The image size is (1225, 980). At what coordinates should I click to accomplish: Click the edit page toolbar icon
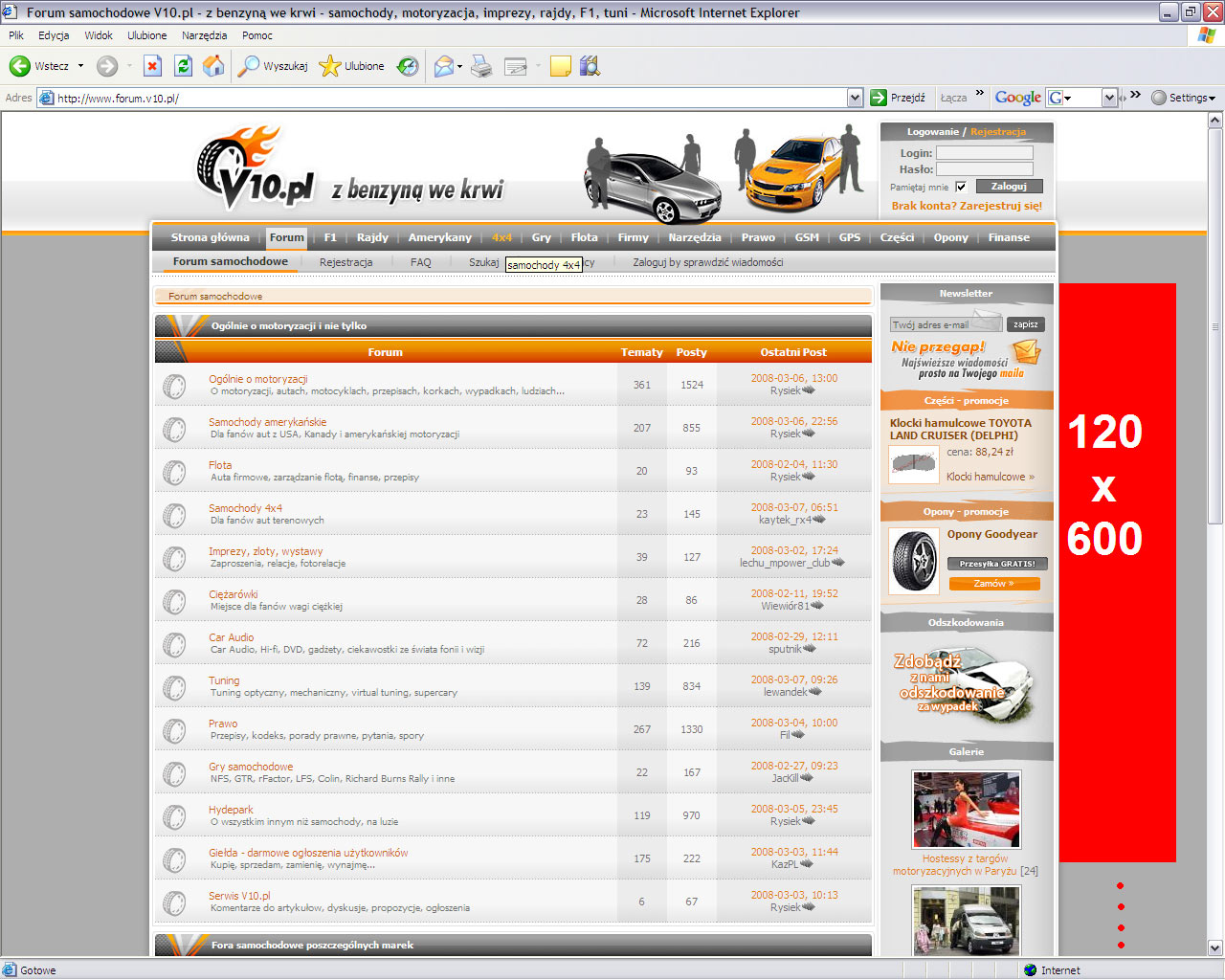[515, 66]
